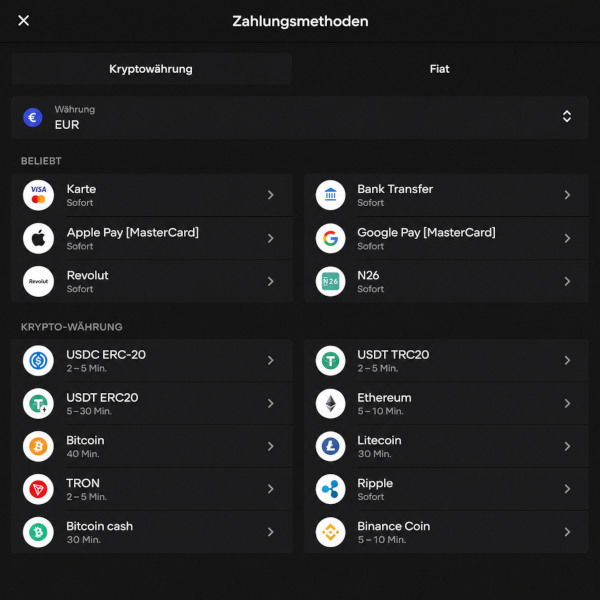Click the N26 teal logo icon
This screenshot has width=600, height=600.
pos(331,282)
